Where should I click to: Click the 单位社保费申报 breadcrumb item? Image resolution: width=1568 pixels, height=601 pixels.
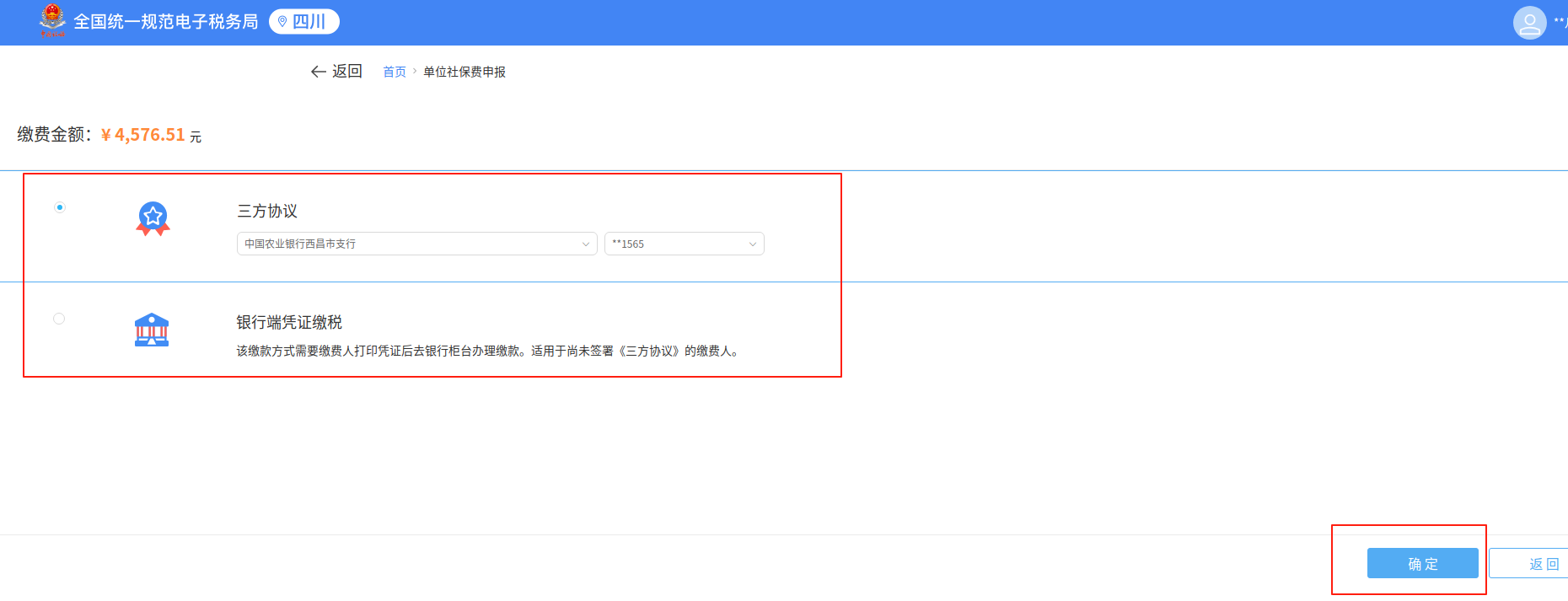click(464, 72)
